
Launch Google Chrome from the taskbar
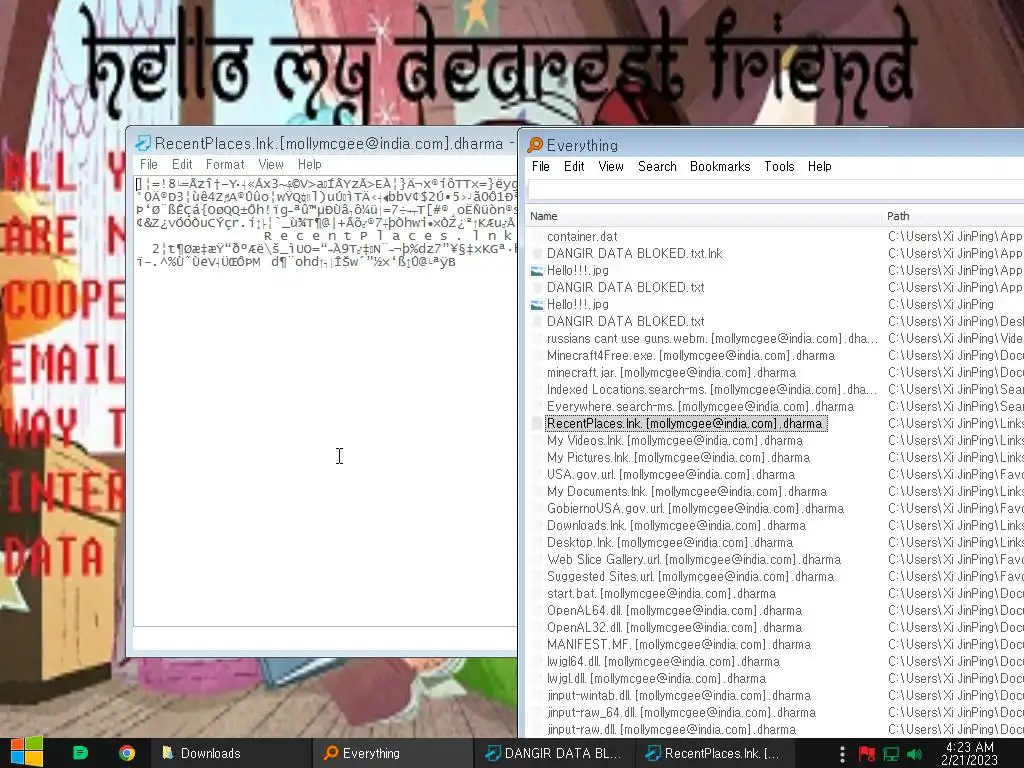click(127, 753)
